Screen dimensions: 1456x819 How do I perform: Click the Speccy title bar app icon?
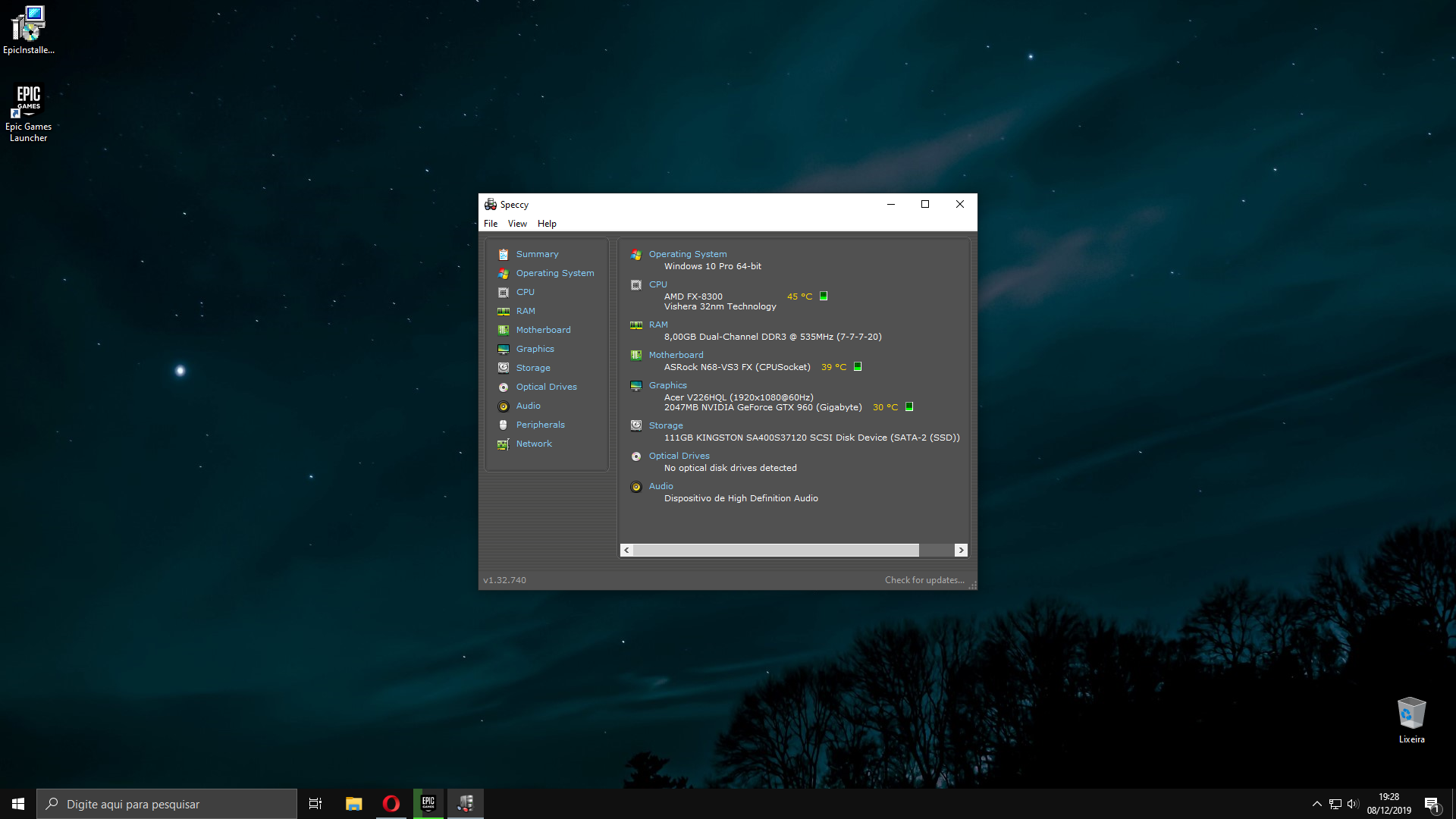tap(491, 205)
